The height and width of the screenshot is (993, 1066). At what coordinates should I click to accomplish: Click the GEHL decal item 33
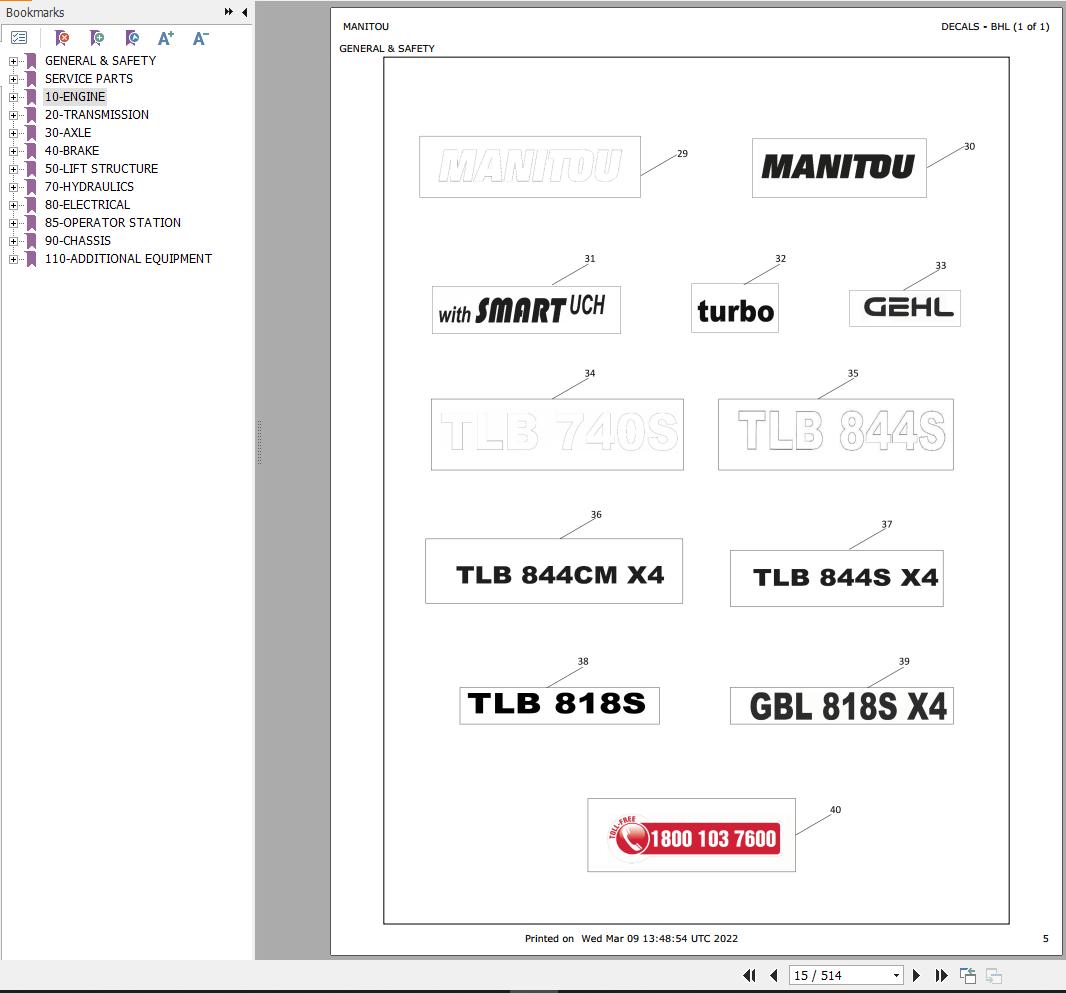pos(905,308)
